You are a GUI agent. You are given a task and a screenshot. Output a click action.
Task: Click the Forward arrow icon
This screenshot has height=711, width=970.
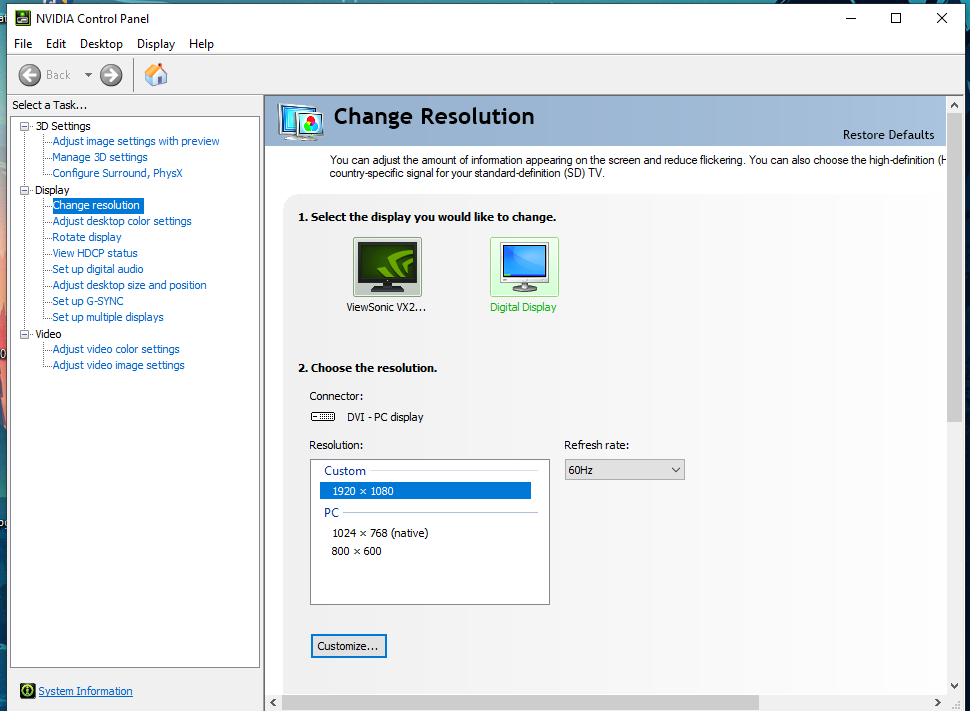pyautogui.click(x=111, y=75)
